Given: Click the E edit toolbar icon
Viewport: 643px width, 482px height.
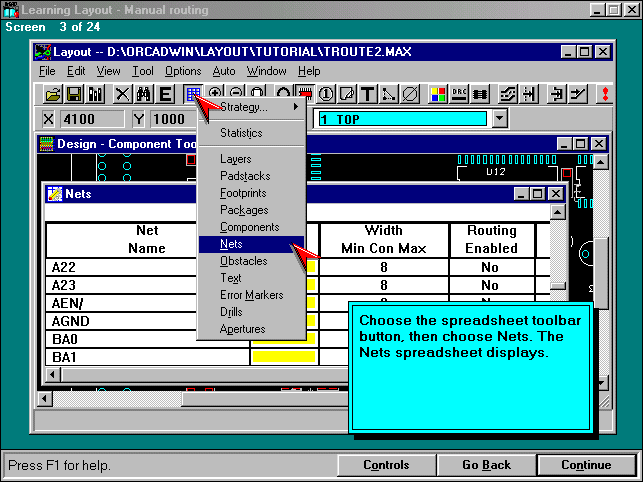Looking at the screenshot, I should [x=165, y=94].
